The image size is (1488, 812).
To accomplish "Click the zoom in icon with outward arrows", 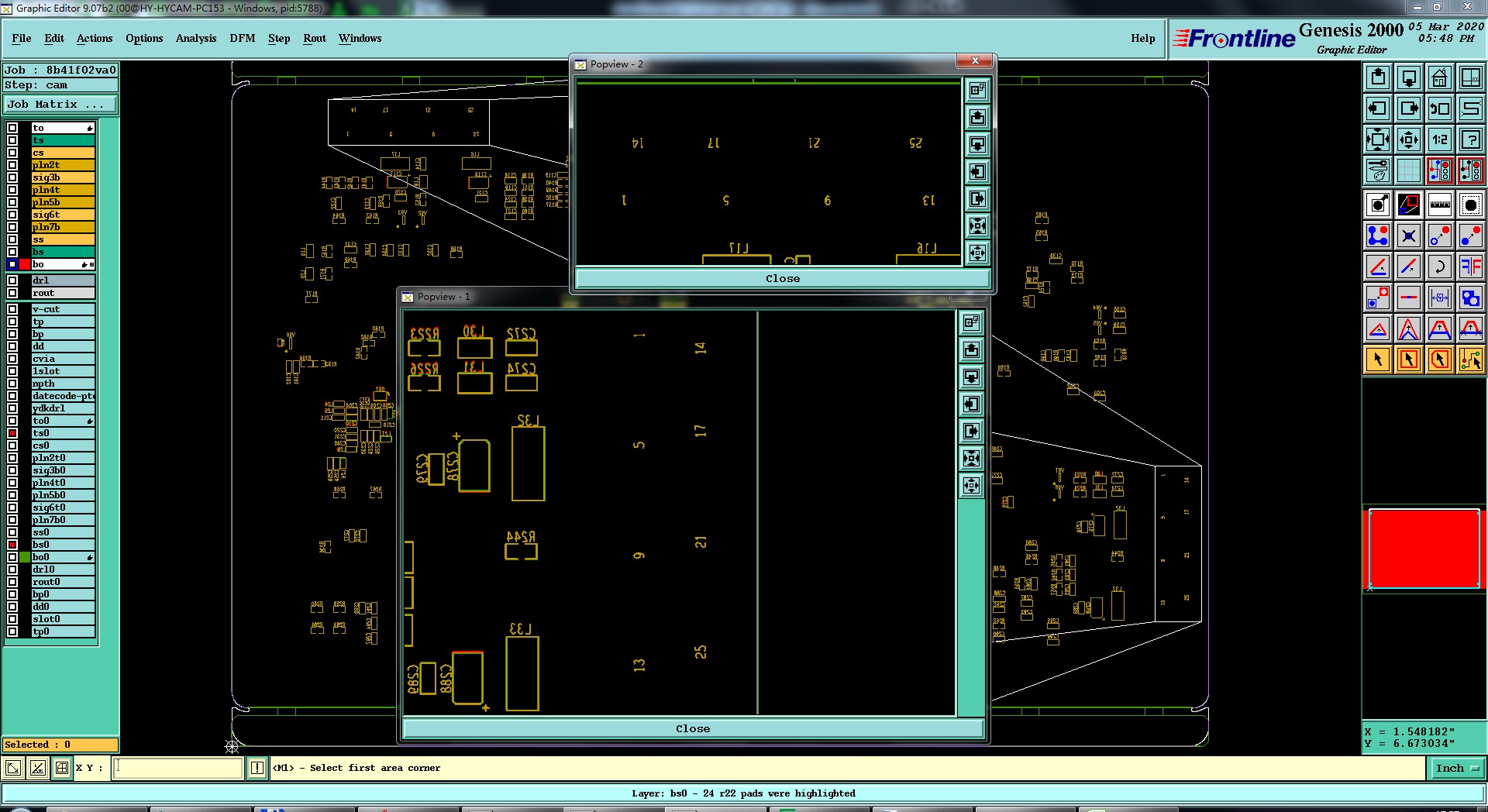I will pyautogui.click(x=1378, y=139).
